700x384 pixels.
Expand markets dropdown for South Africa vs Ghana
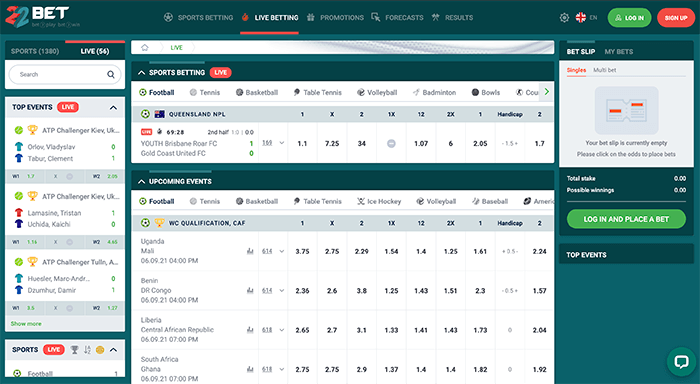click(282, 369)
